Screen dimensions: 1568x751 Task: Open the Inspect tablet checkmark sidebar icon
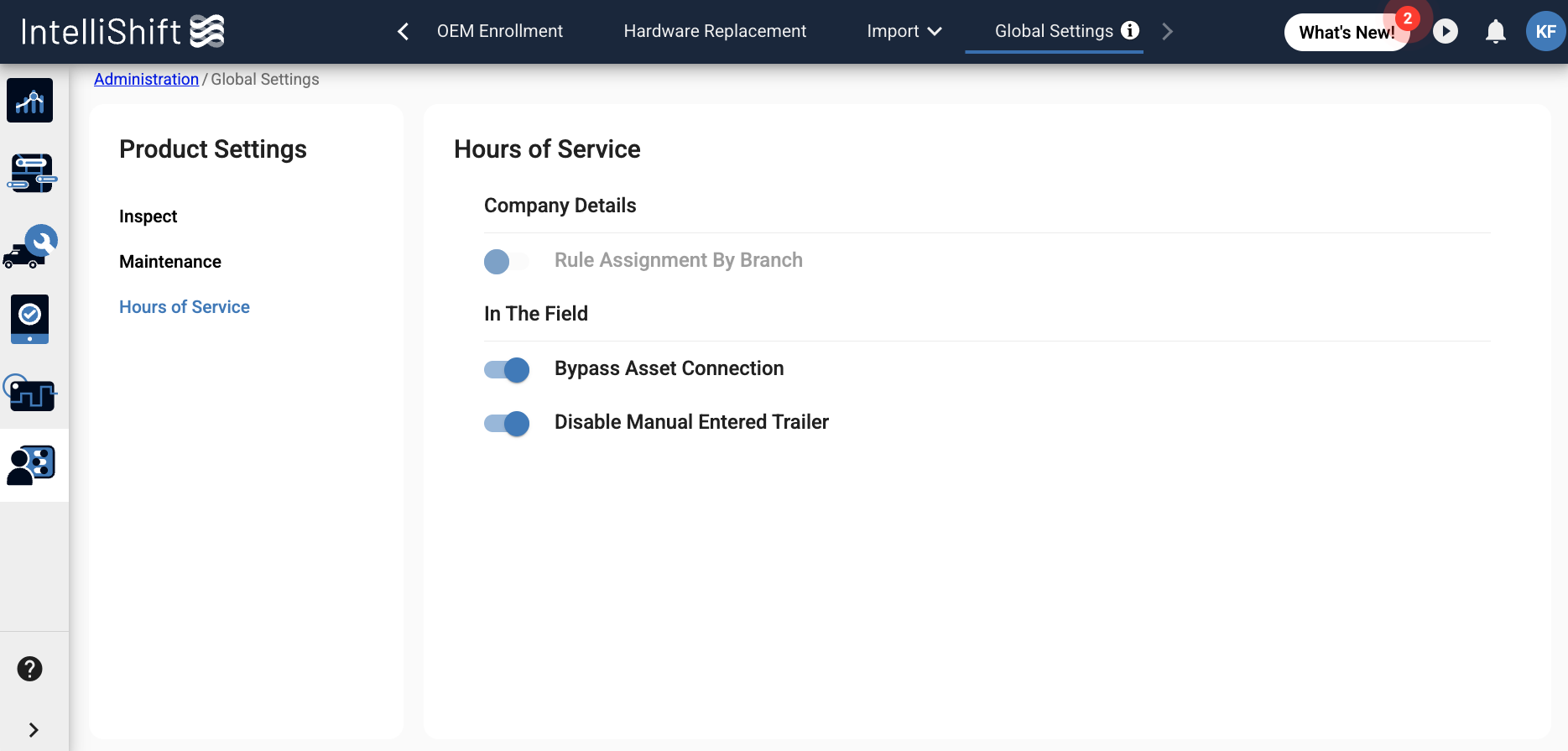click(30, 319)
